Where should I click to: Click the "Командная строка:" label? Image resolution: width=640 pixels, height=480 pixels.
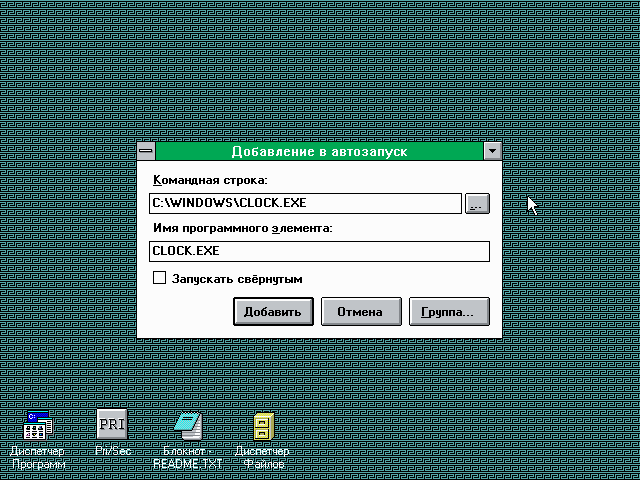pyautogui.click(x=210, y=181)
